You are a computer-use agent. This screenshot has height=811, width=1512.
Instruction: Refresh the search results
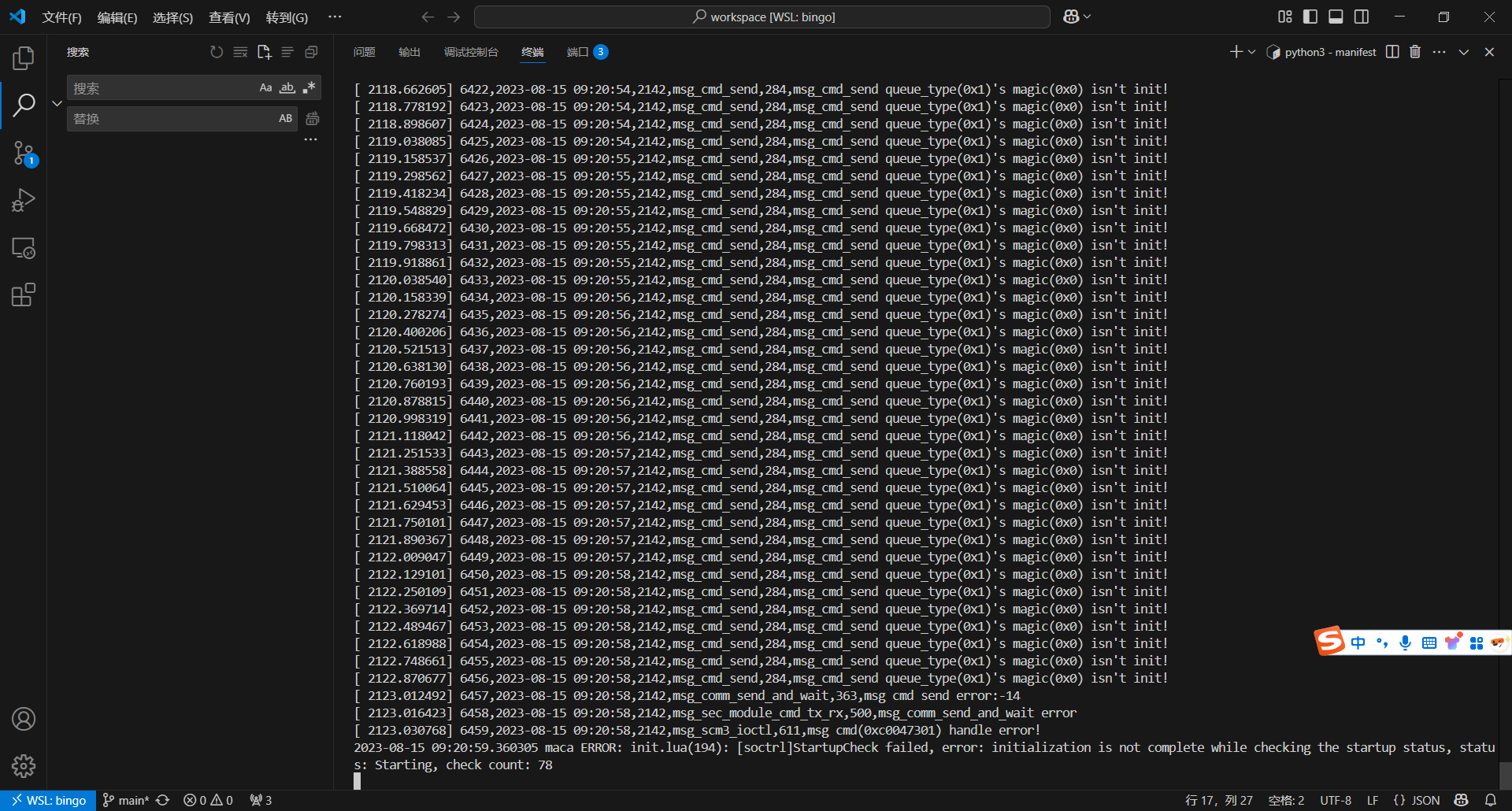coord(217,52)
